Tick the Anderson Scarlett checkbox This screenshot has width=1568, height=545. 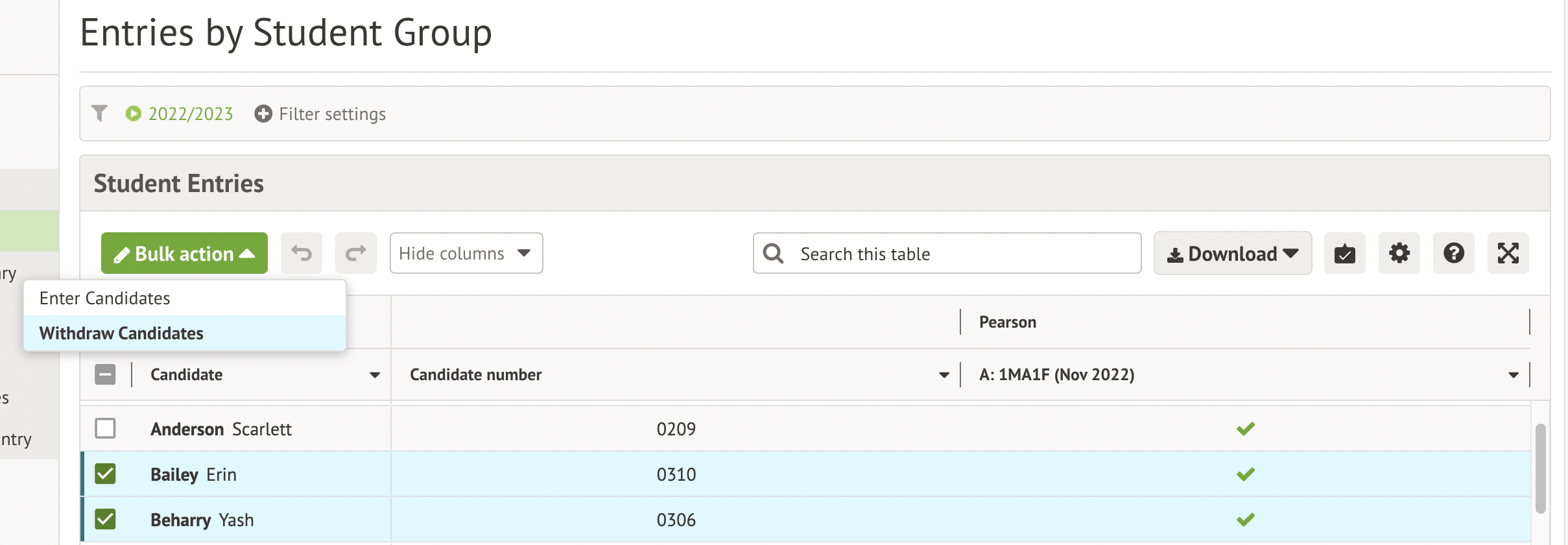point(105,428)
